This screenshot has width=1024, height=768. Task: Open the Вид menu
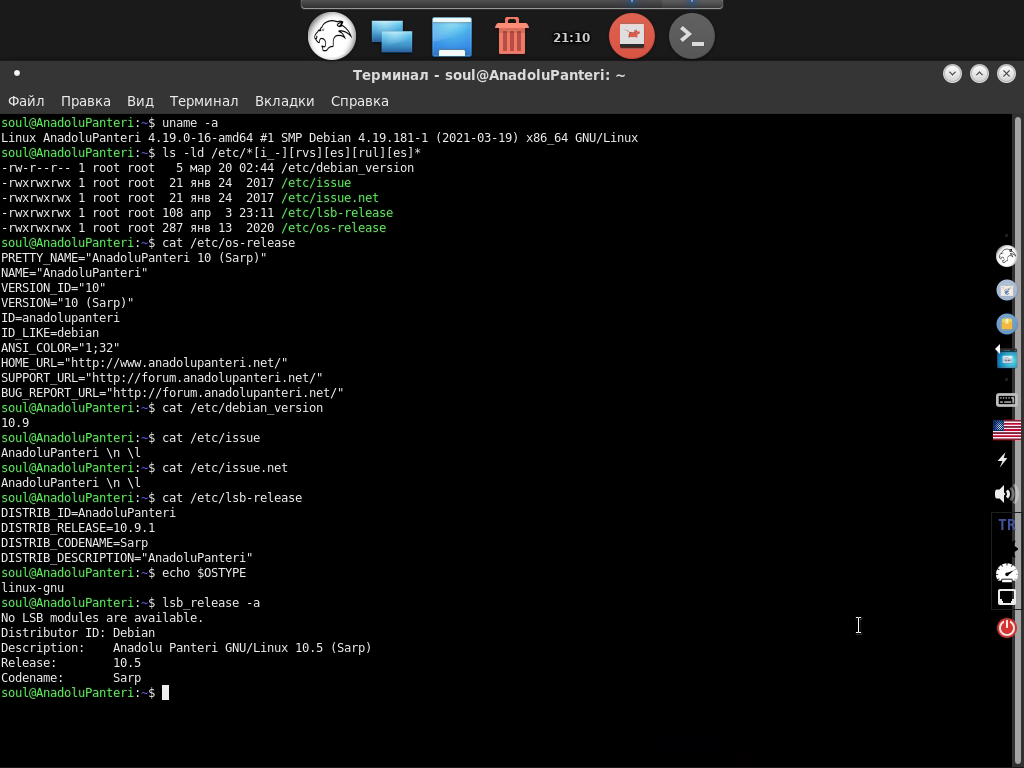point(140,101)
